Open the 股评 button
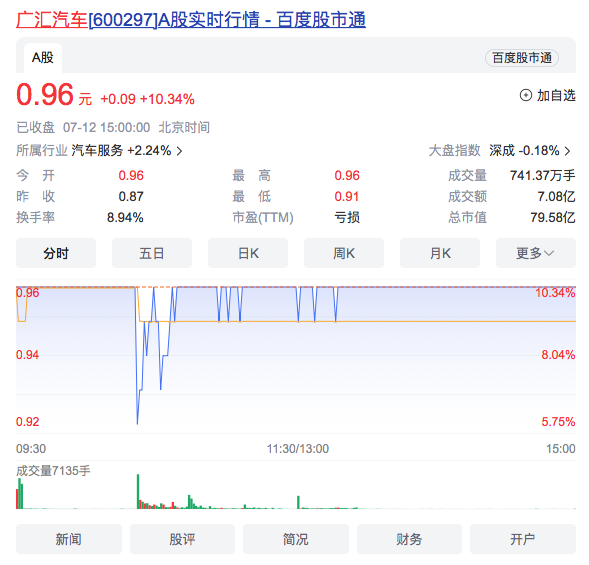The width and height of the screenshot is (589, 565). (x=182, y=539)
